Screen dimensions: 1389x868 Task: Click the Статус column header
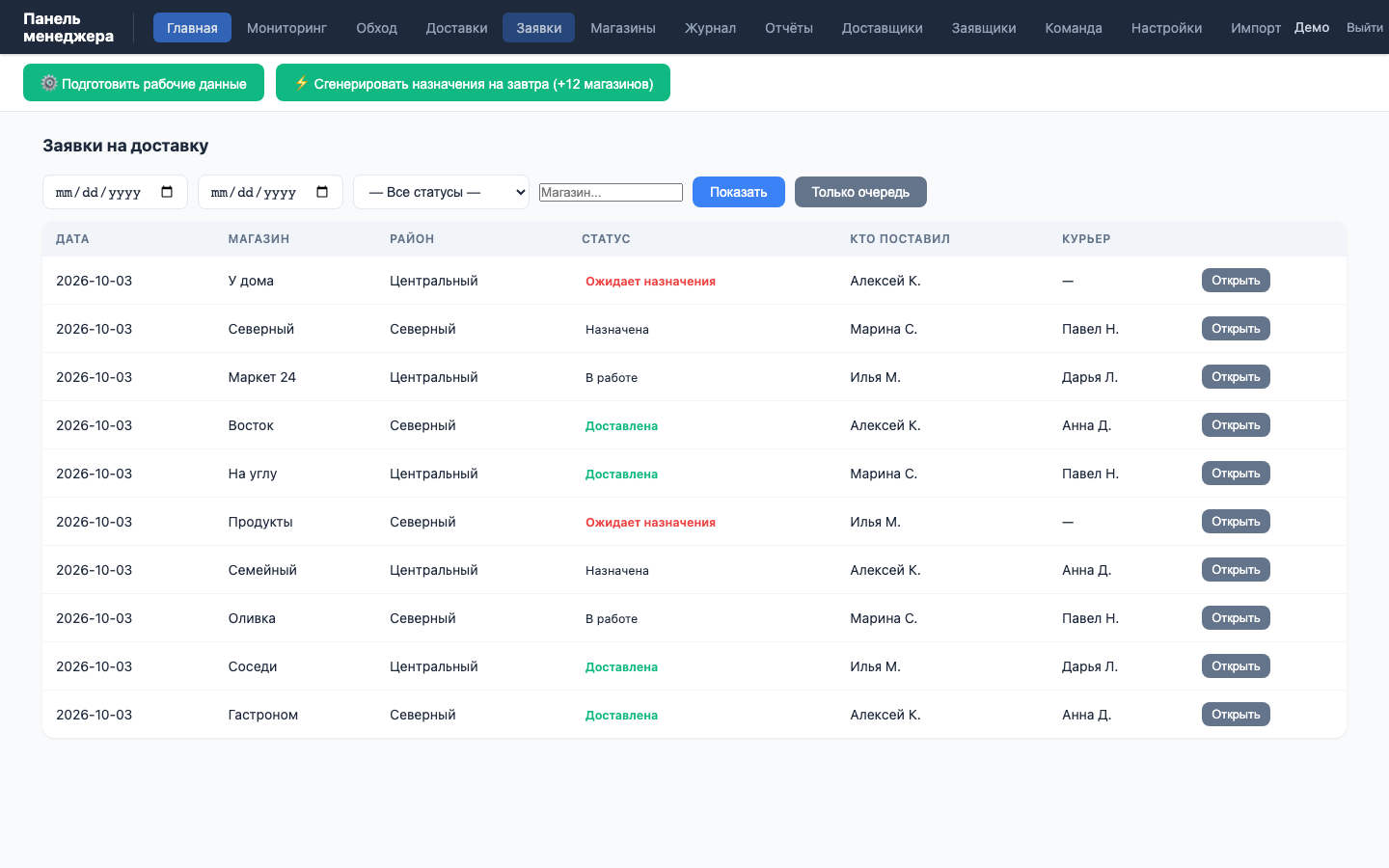606,239
